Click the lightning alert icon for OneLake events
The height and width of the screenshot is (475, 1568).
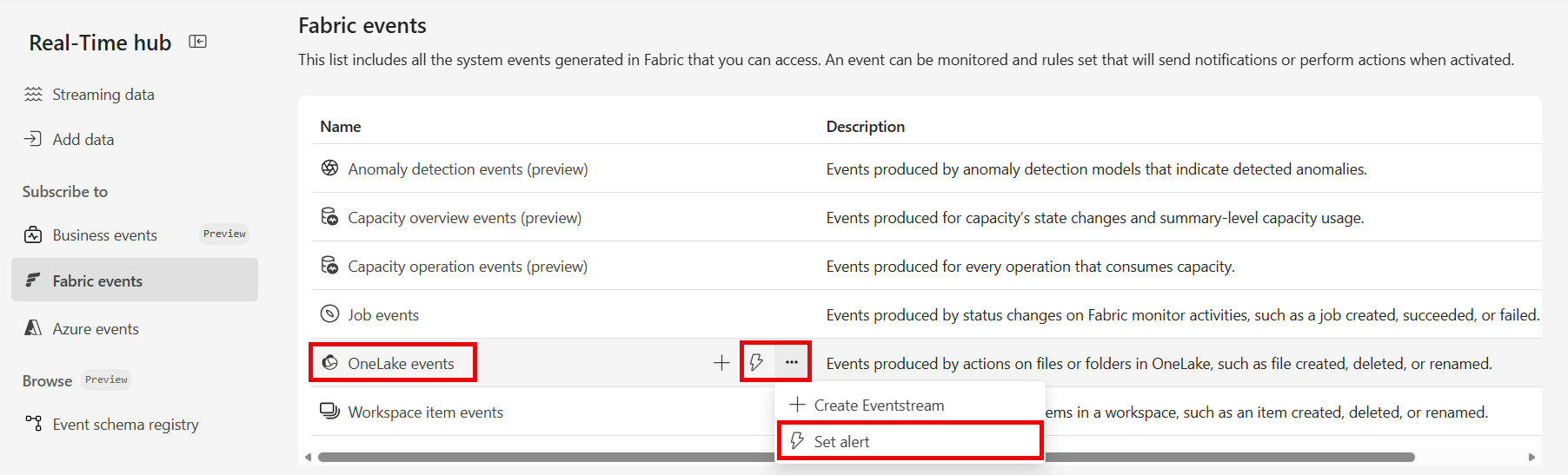[x=757, y=363]
